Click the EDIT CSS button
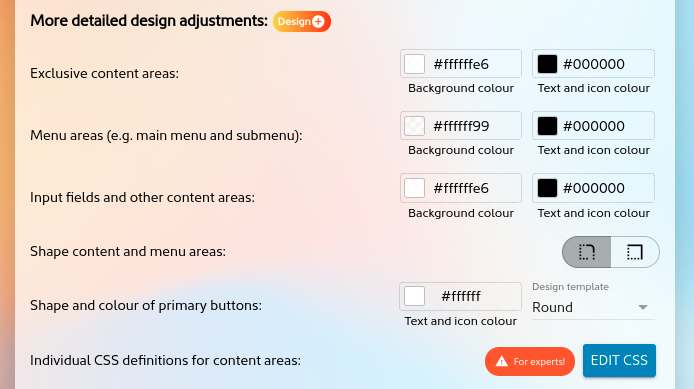Screen dimensions: 694x389 [619, 361]
